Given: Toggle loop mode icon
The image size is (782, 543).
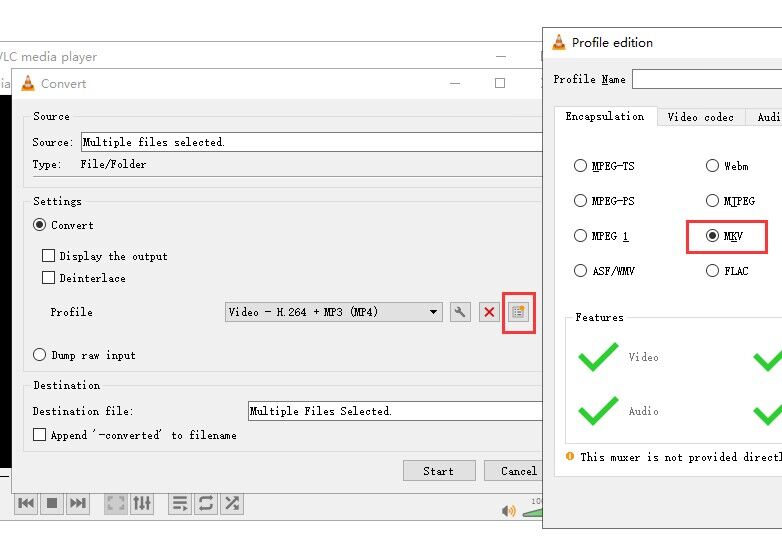Looking at the screenshot, I should 205,503.
